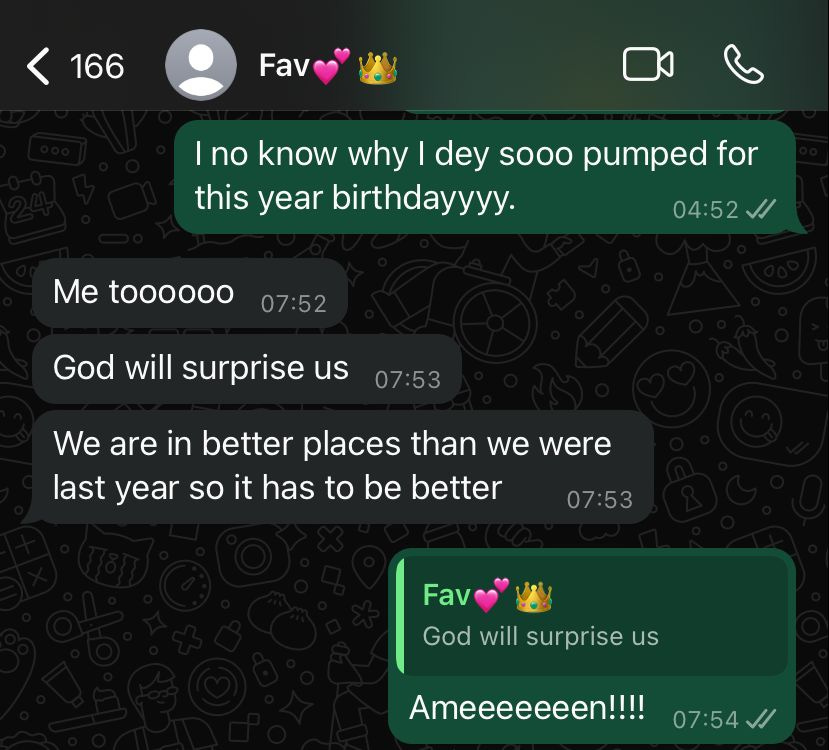
Task: Tap read receipt ticks on 04:52 message
Action: (760, 209)
